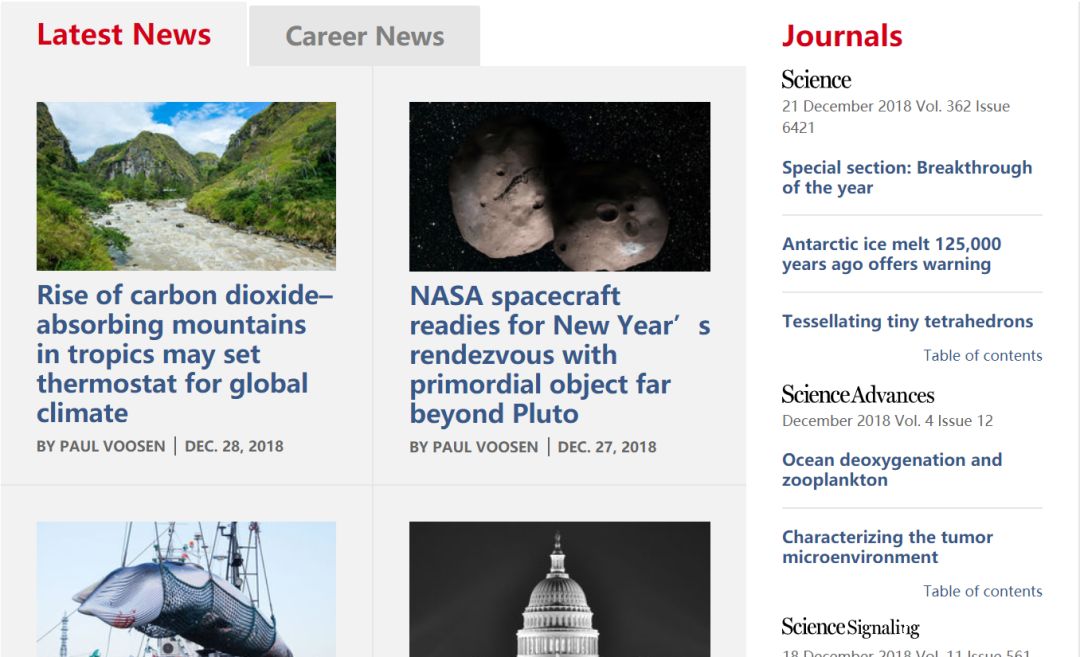
Task: Click the Capitol building thumbnail
Action: (x=559, y=588)
